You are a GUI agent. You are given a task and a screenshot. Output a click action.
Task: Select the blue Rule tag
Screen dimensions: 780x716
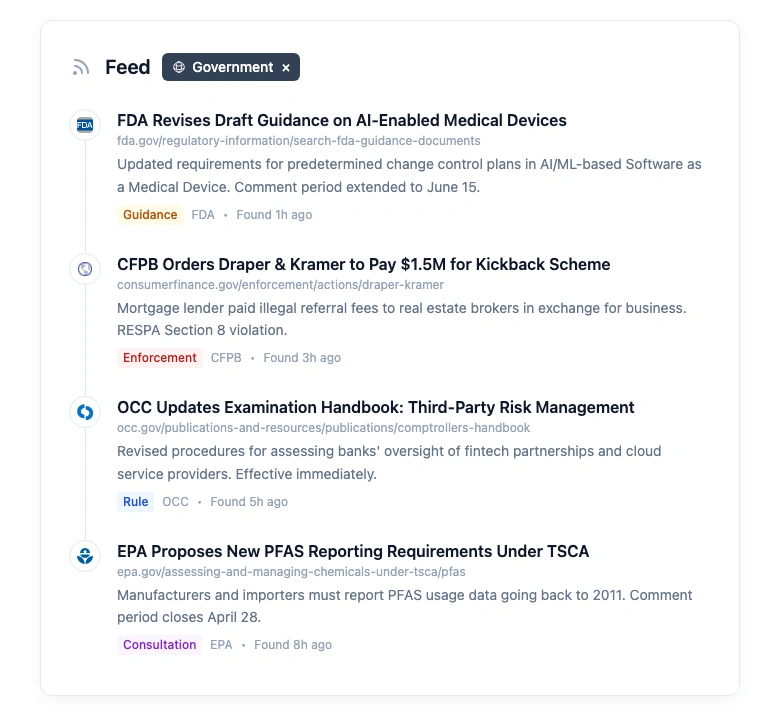coord(136,502)
